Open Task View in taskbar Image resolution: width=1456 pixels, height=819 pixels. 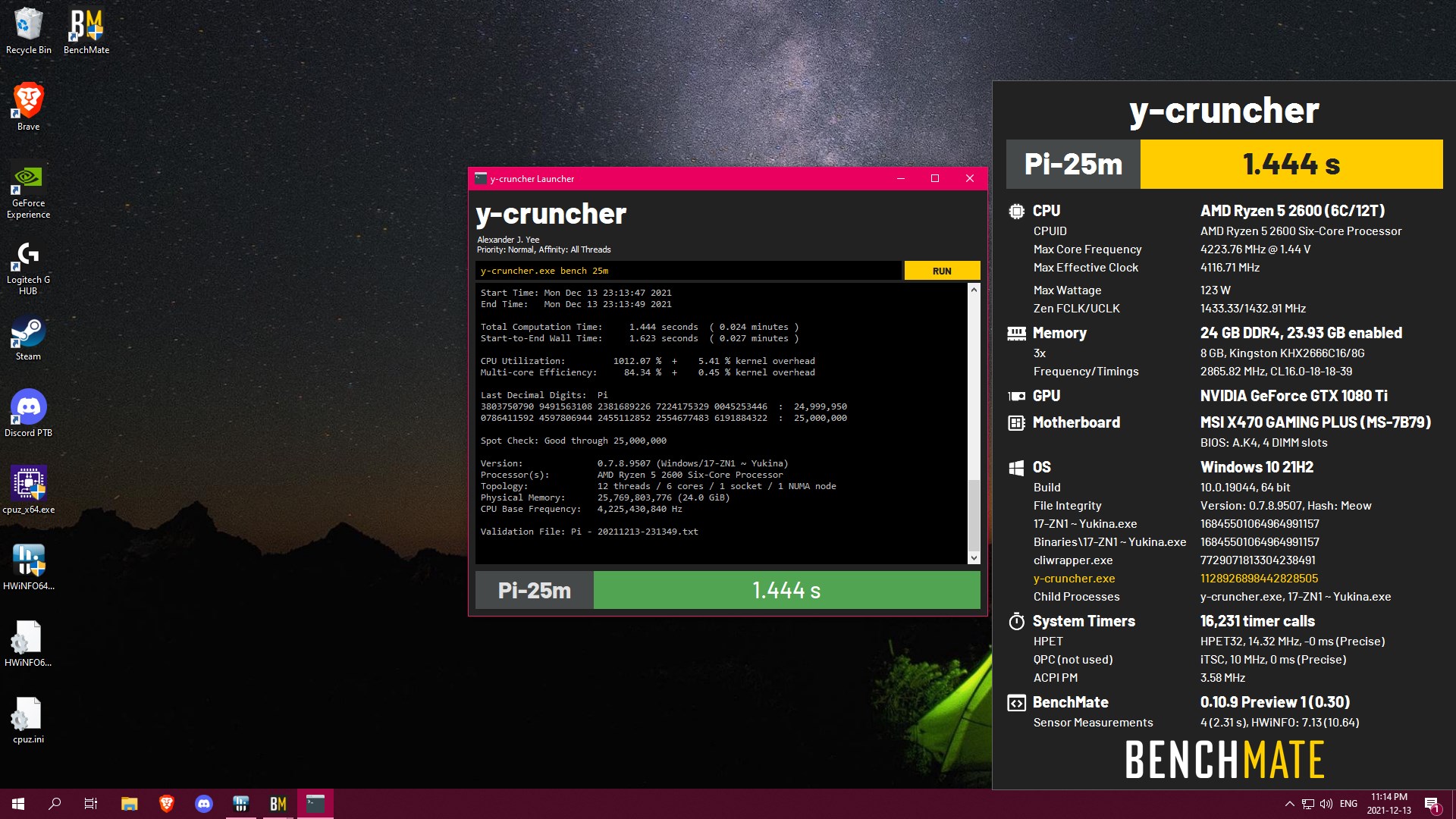point(91,804)
